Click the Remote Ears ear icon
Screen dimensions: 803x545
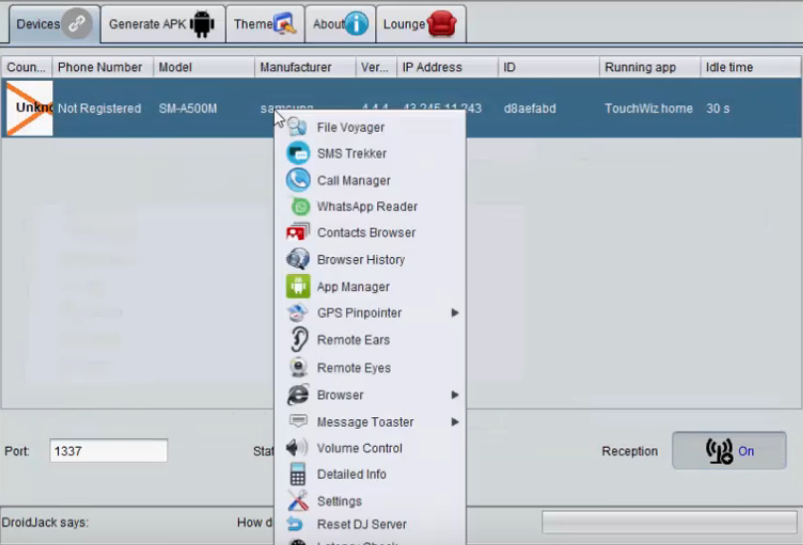[299, 340]
